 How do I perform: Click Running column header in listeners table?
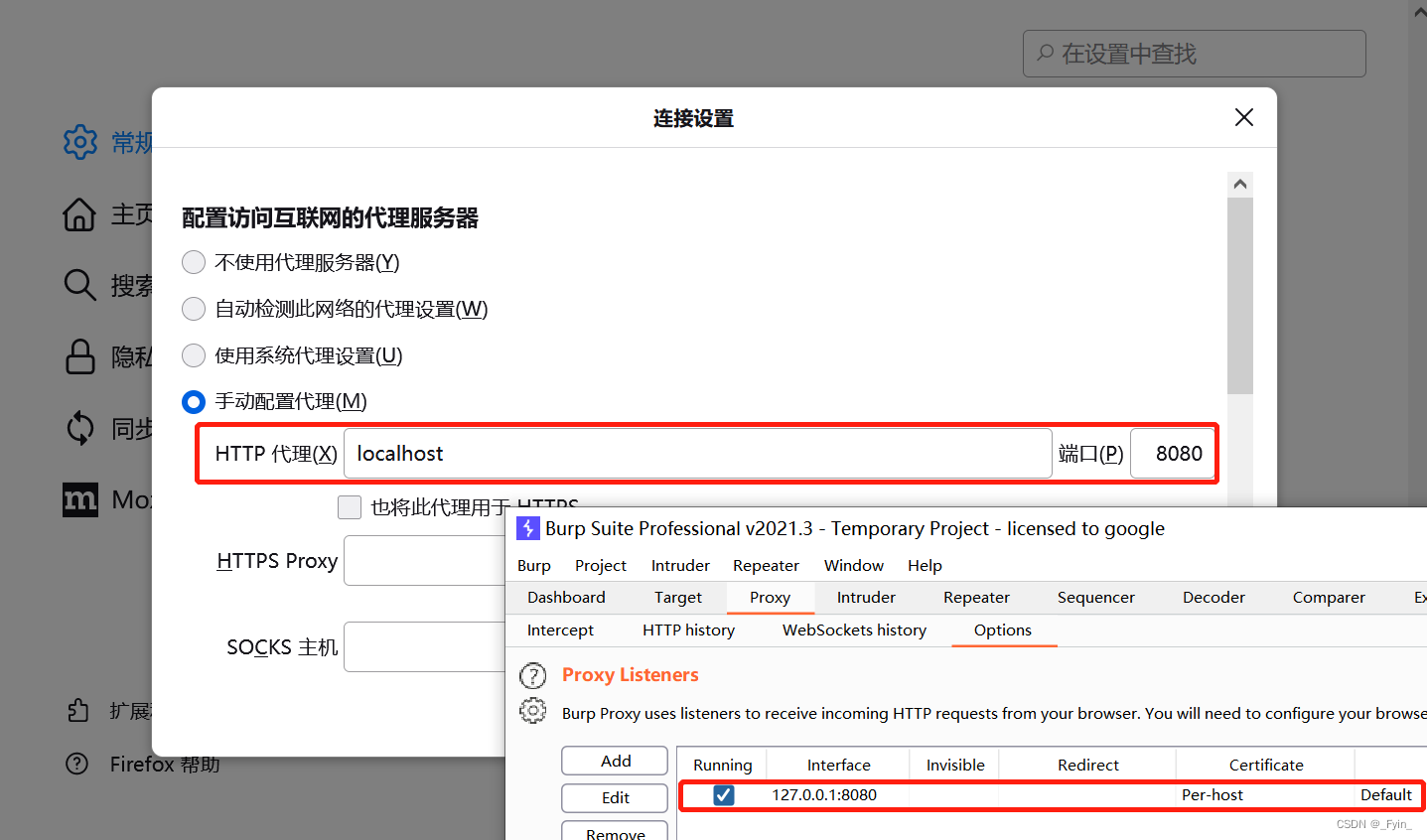point(722,765)
